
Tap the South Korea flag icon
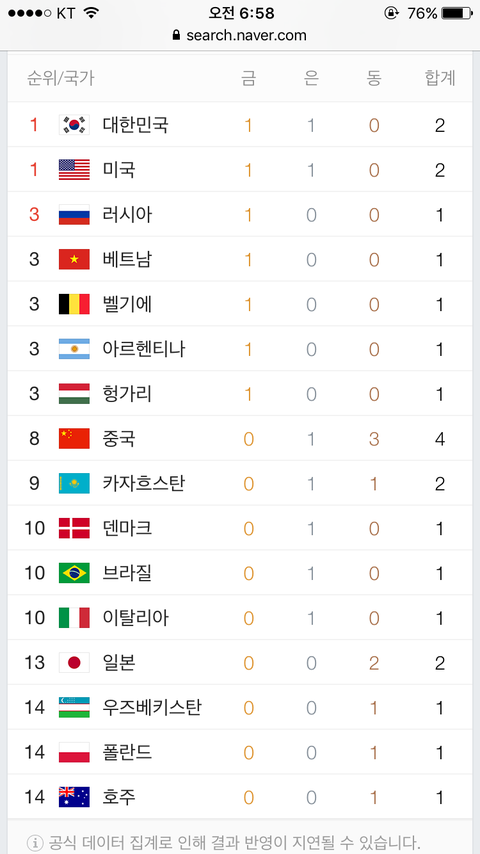[x=74, y=125]
